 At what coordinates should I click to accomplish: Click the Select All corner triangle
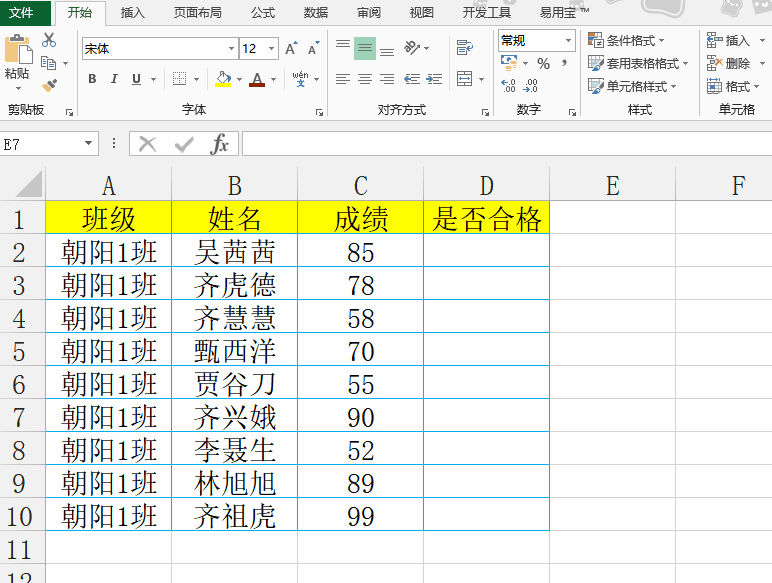(x=29, y=185)
